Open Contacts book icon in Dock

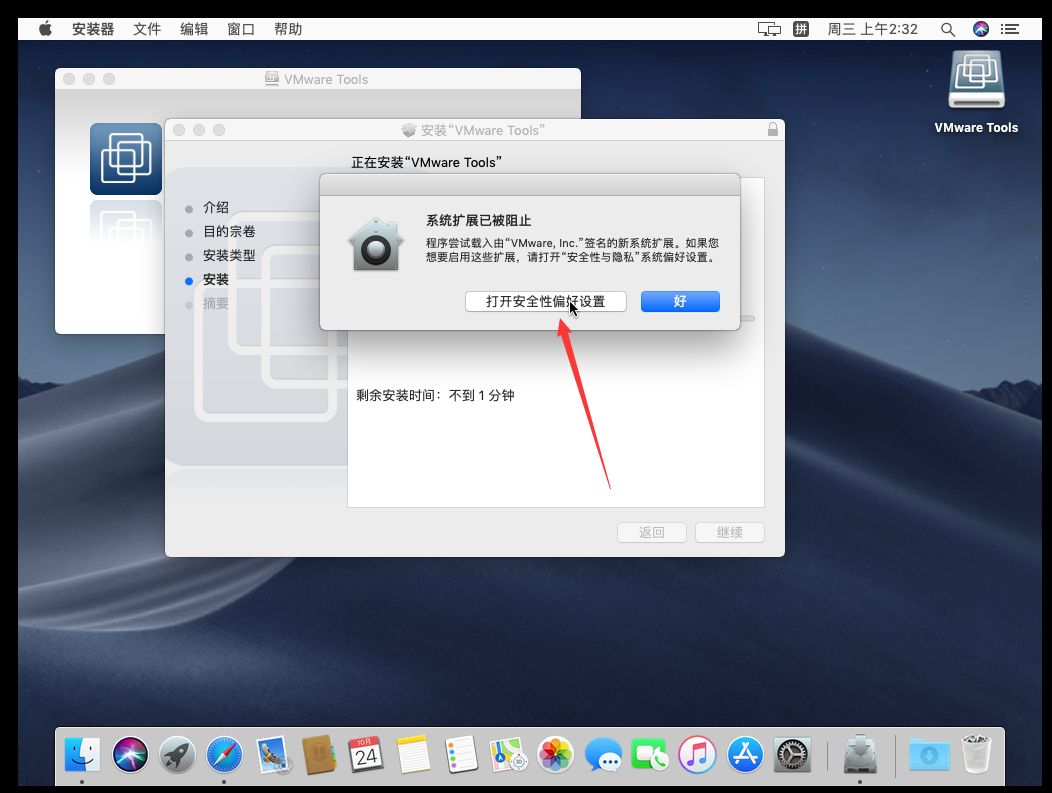click(x=319, y=755)
